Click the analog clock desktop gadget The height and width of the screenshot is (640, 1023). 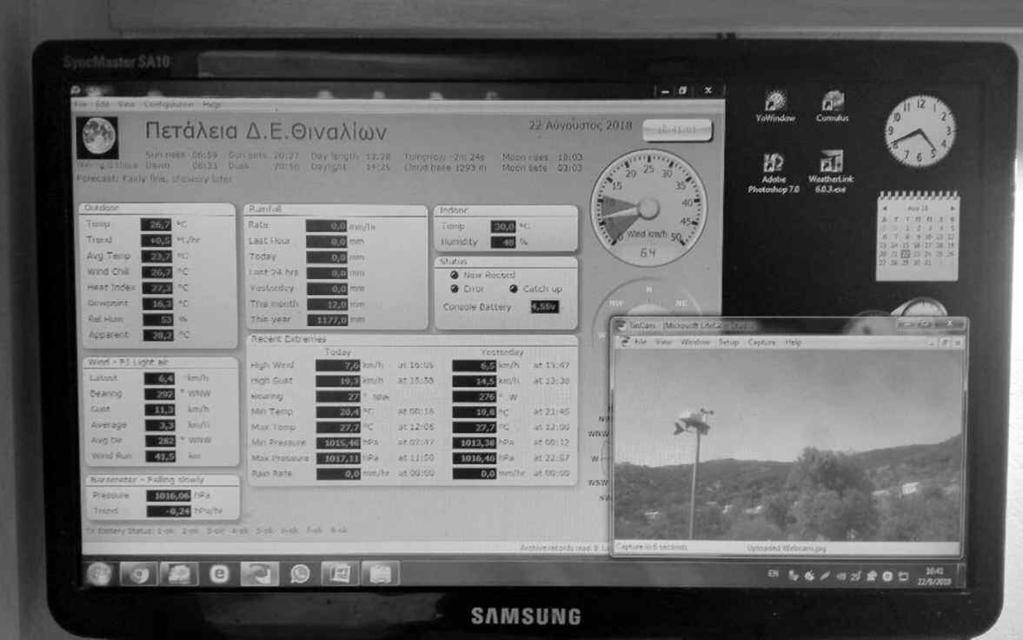coord(920,131)
